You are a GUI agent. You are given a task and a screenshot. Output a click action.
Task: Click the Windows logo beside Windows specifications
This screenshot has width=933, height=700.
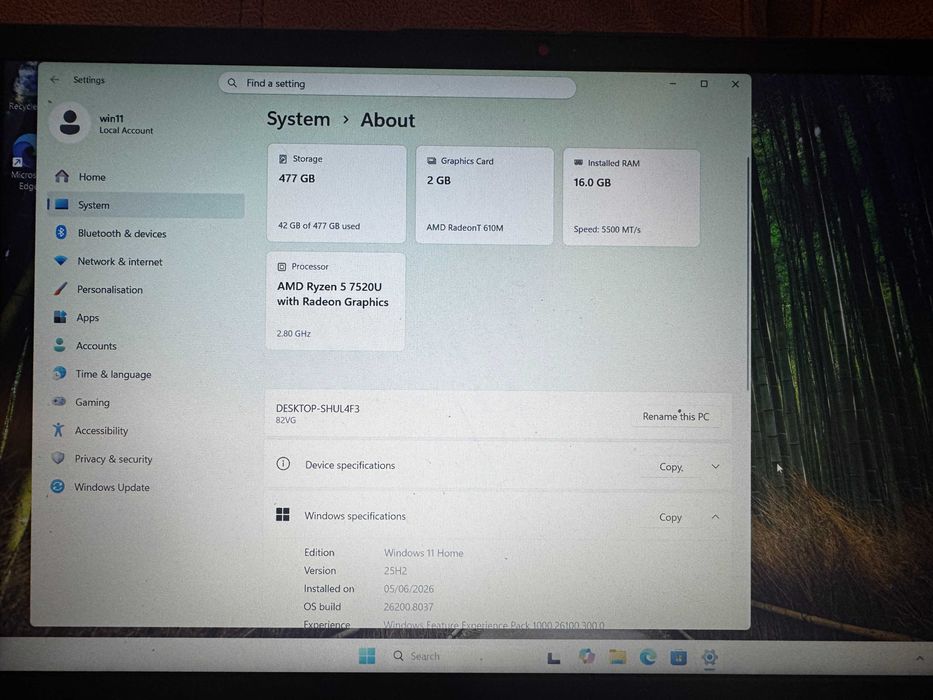coord(283,514)
